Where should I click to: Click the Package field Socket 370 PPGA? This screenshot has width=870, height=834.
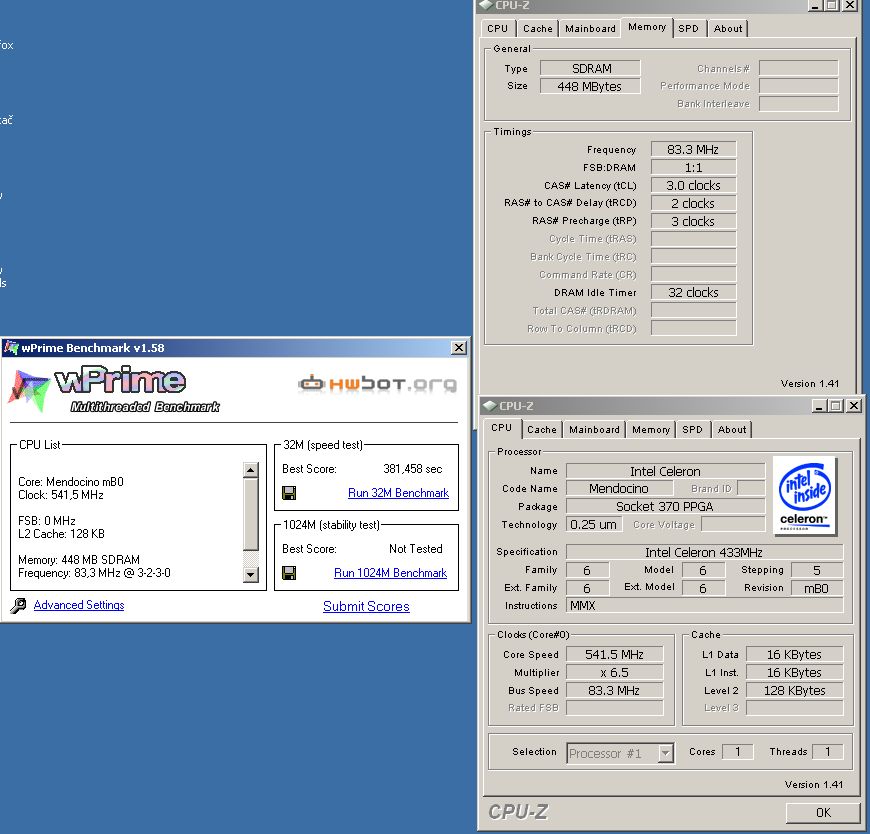pos(665,507)
